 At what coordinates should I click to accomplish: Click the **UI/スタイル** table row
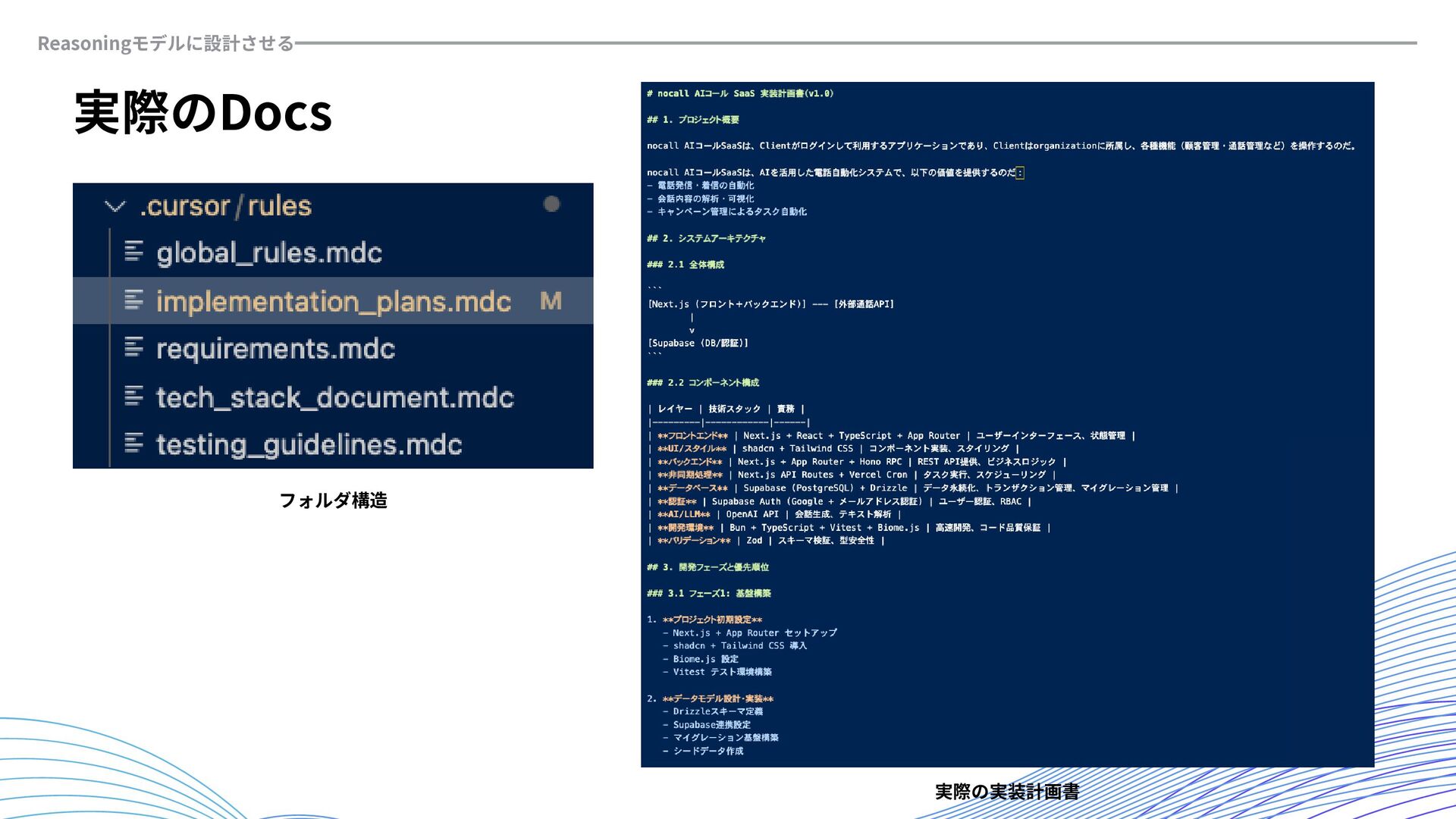click(833, 449)
